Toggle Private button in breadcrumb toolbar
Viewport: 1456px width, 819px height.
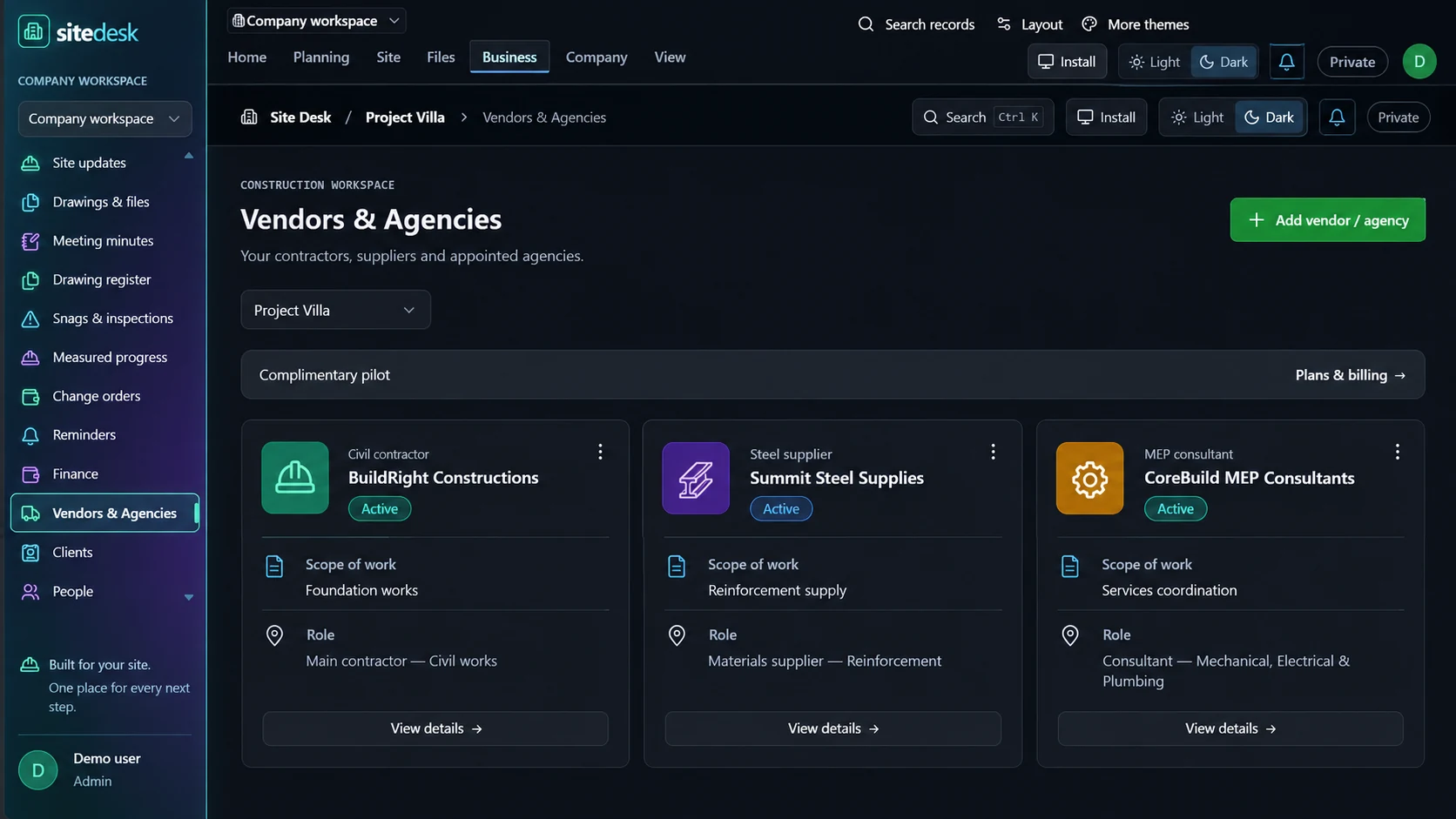pyautogui.click(x=1398, y=117)
